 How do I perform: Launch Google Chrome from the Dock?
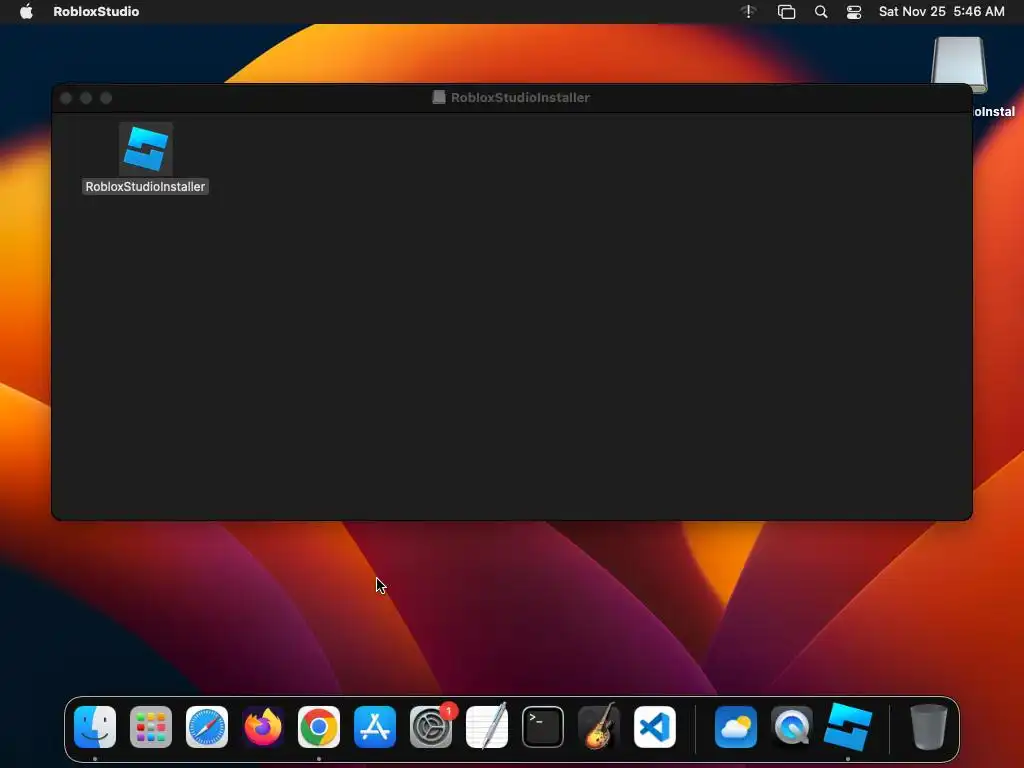(319, 727)
